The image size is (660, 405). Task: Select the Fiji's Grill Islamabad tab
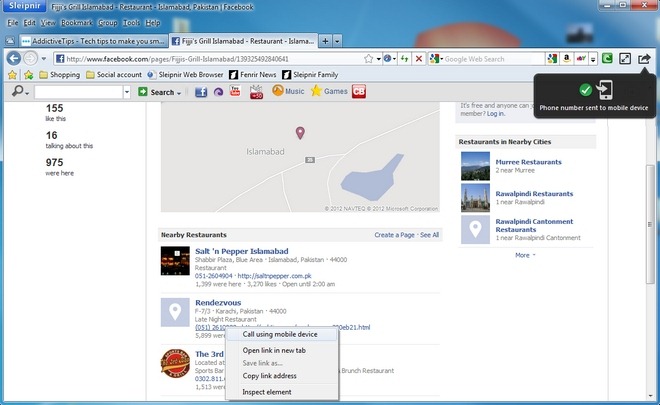(243, 41)
